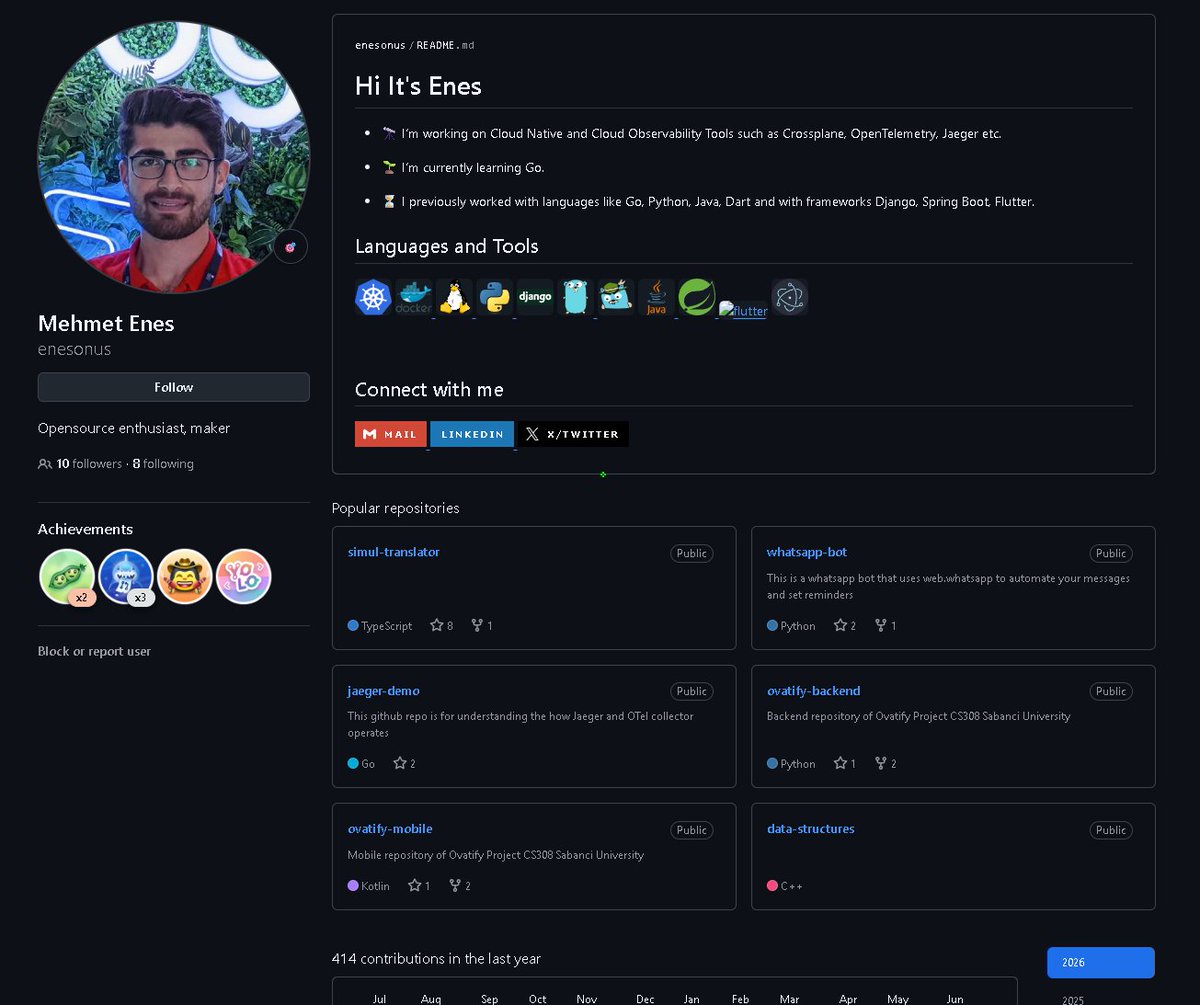Click the 'Languages and Tools' heading

pos(447,246)
